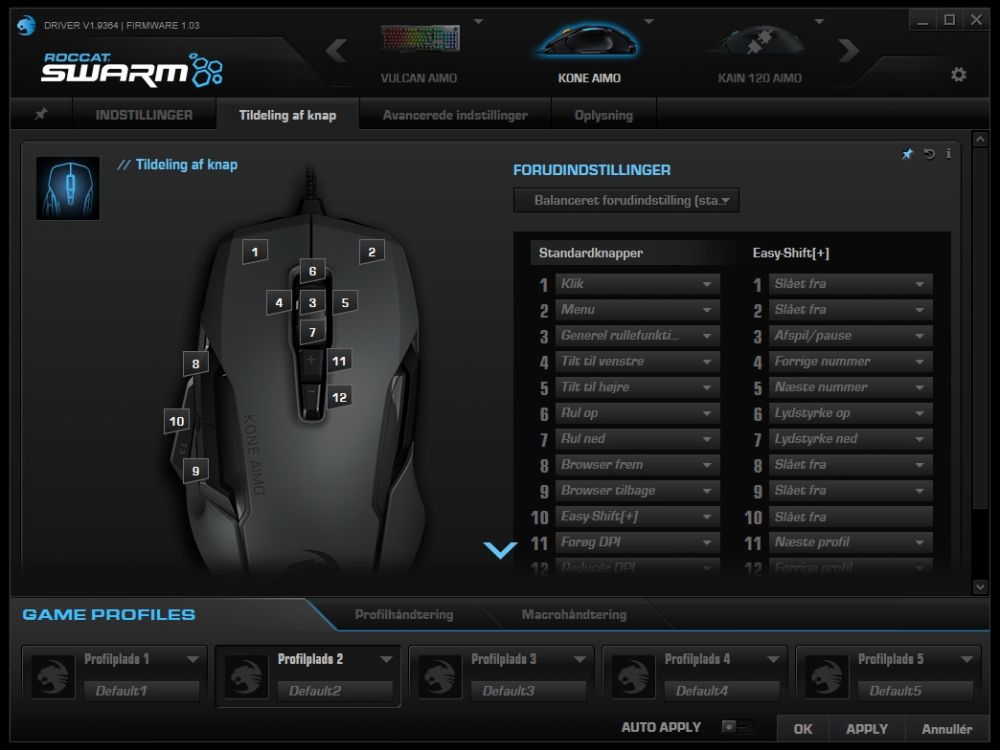Viewport: 1000px width, 750px height.
Task: Open the Easy-Shift Næste profil dropdown
Action: point(851,542)
